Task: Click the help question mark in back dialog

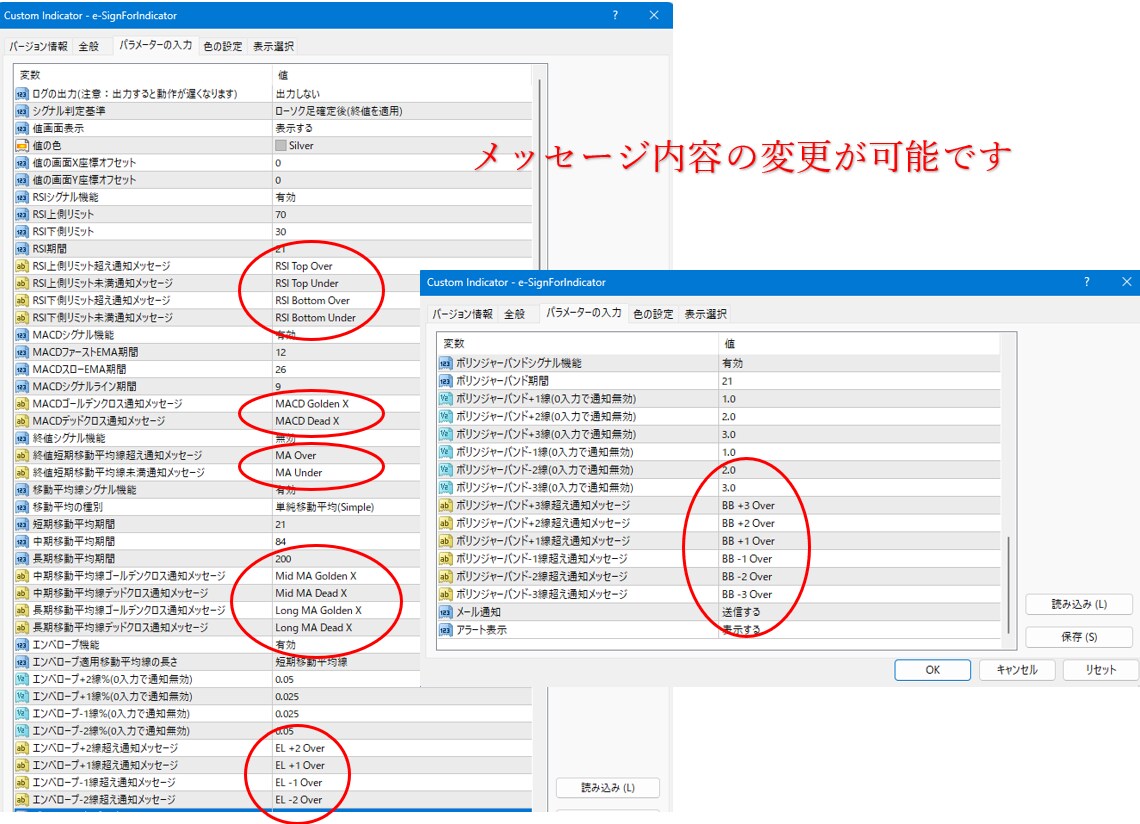Action: coord(615,15)
